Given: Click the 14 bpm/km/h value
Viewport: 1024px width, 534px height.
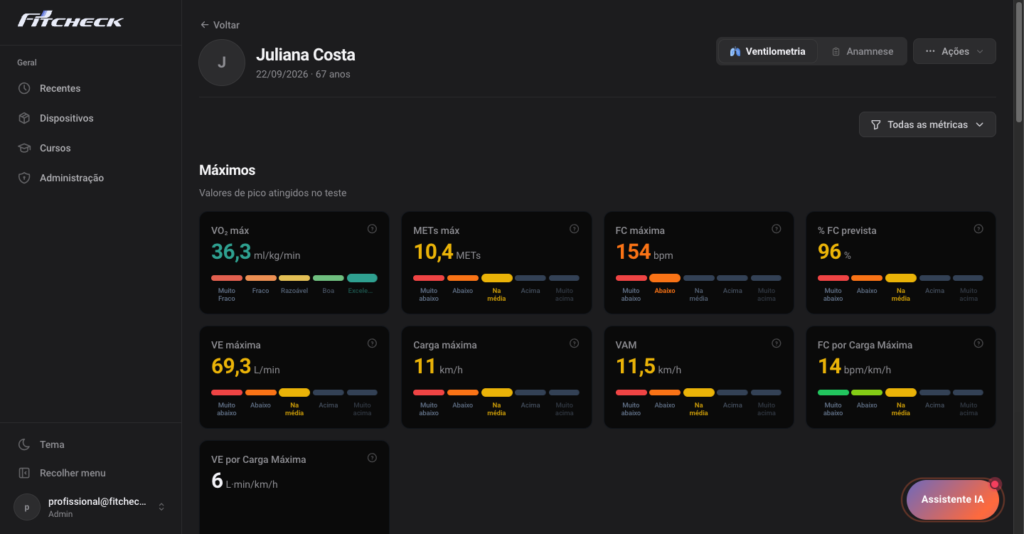Looking at the screenshot, I should [x=854, y=367].
